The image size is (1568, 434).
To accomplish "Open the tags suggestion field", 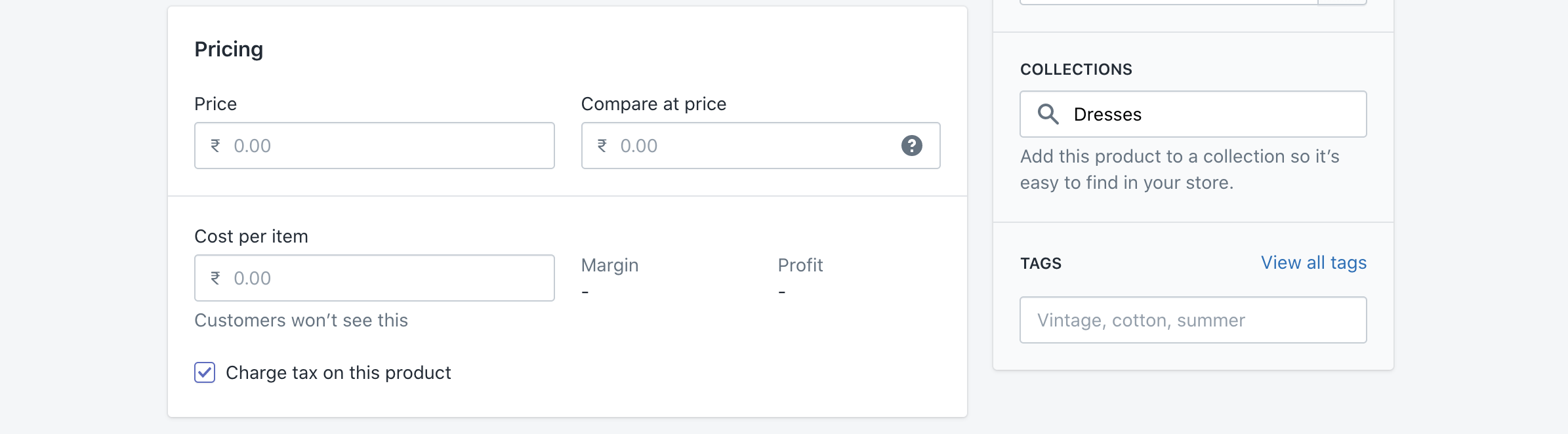I will coord(1192,320).
